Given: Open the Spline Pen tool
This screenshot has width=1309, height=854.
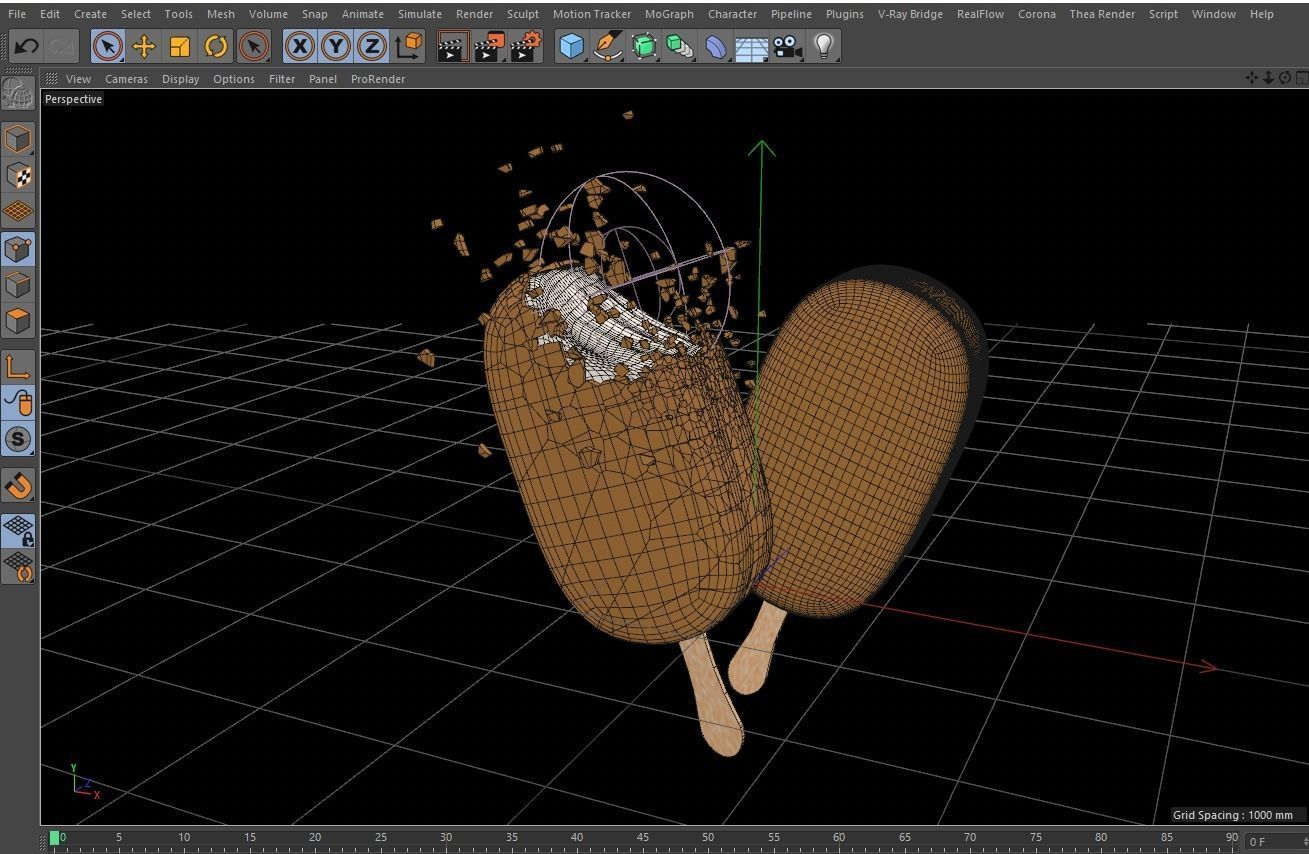Looking at the screenshot, I should [607, 46].
